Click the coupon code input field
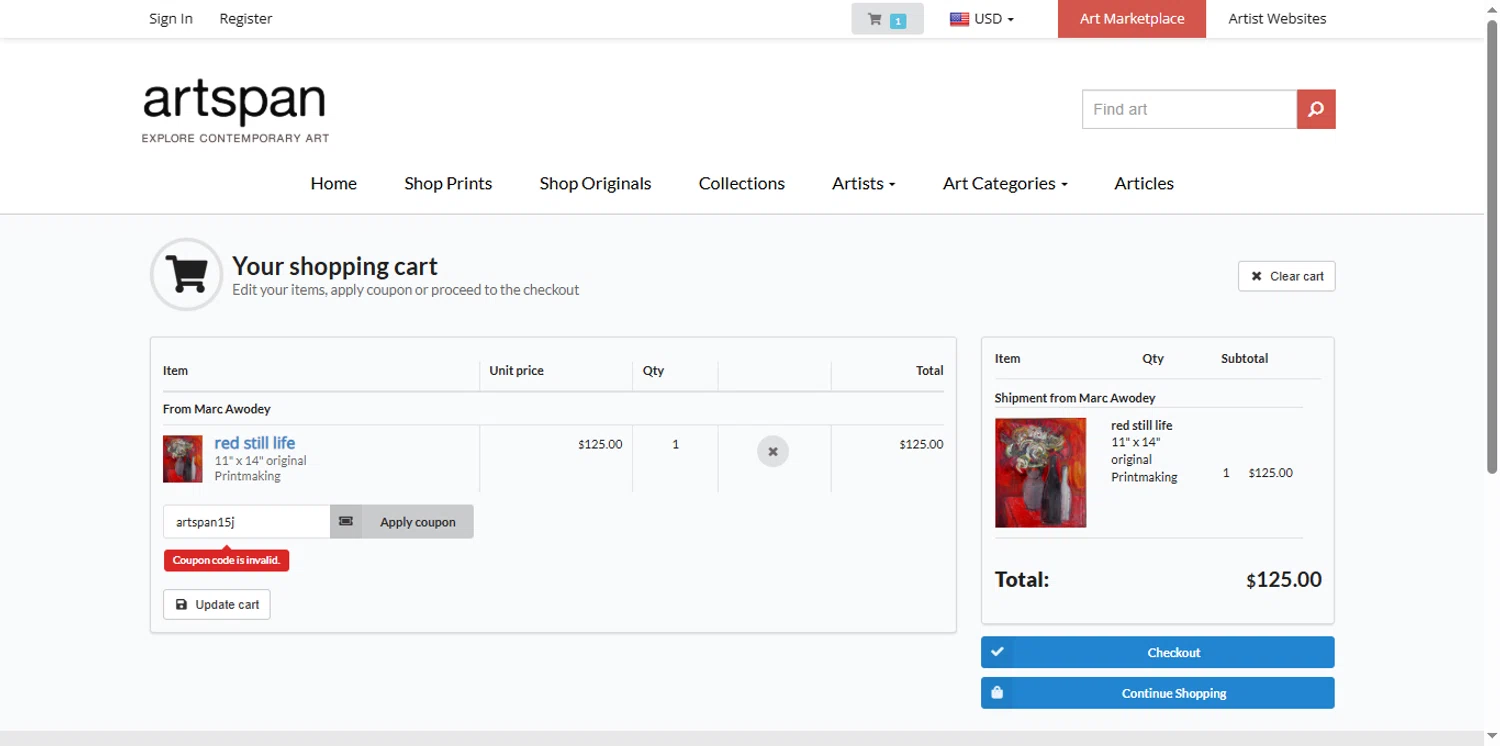Screen dimensions: 1500x746 pos(246,522)
